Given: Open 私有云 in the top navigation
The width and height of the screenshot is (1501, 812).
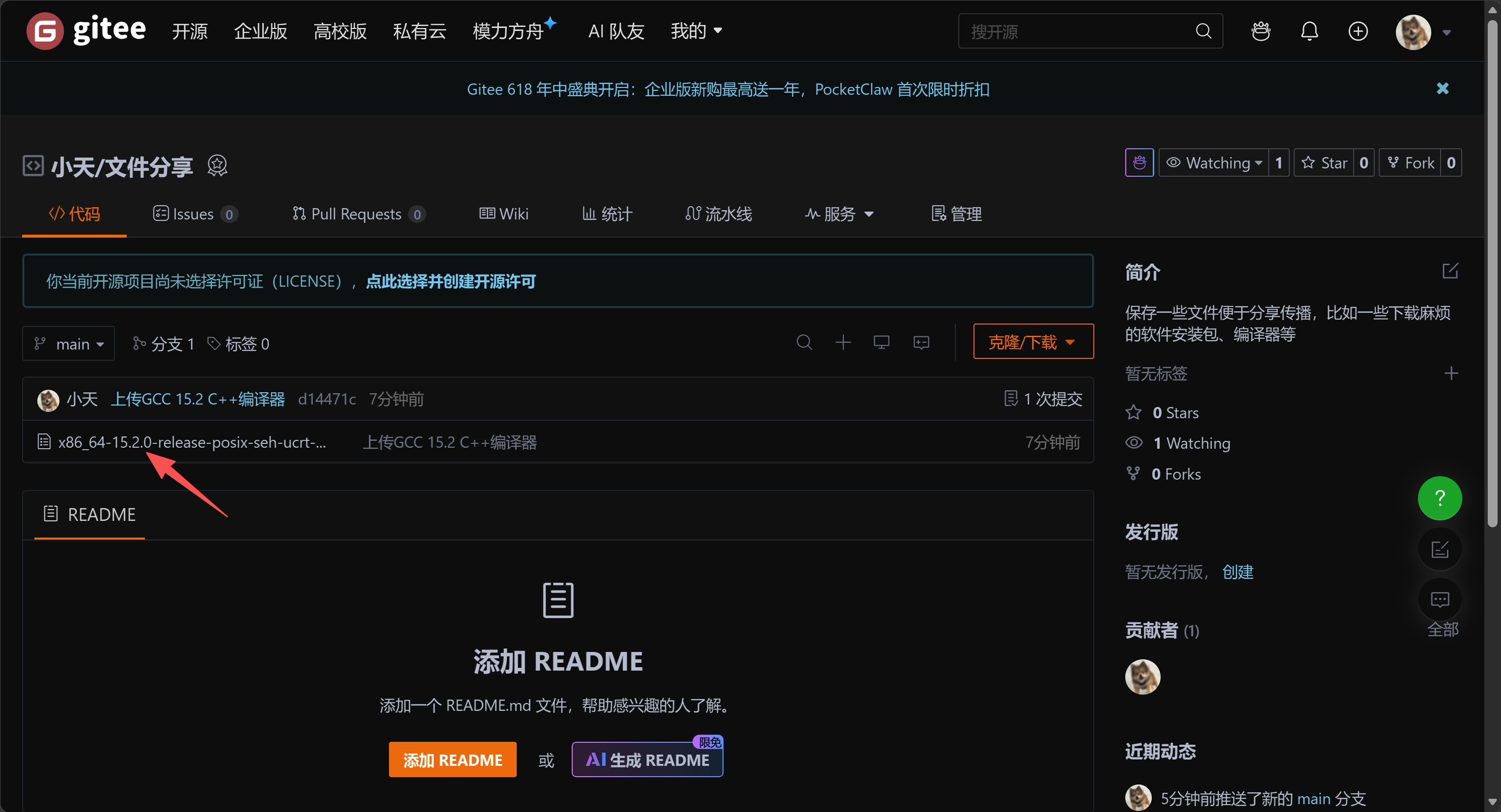Looking at the screenshot, I should (419, 31).
